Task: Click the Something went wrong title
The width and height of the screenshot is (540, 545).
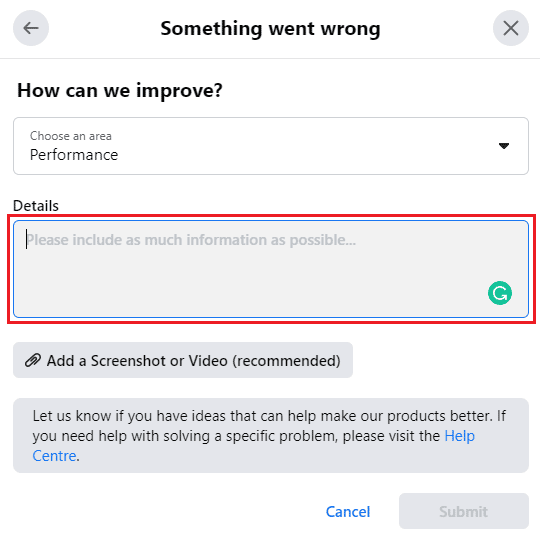Action: coord(270,29)
